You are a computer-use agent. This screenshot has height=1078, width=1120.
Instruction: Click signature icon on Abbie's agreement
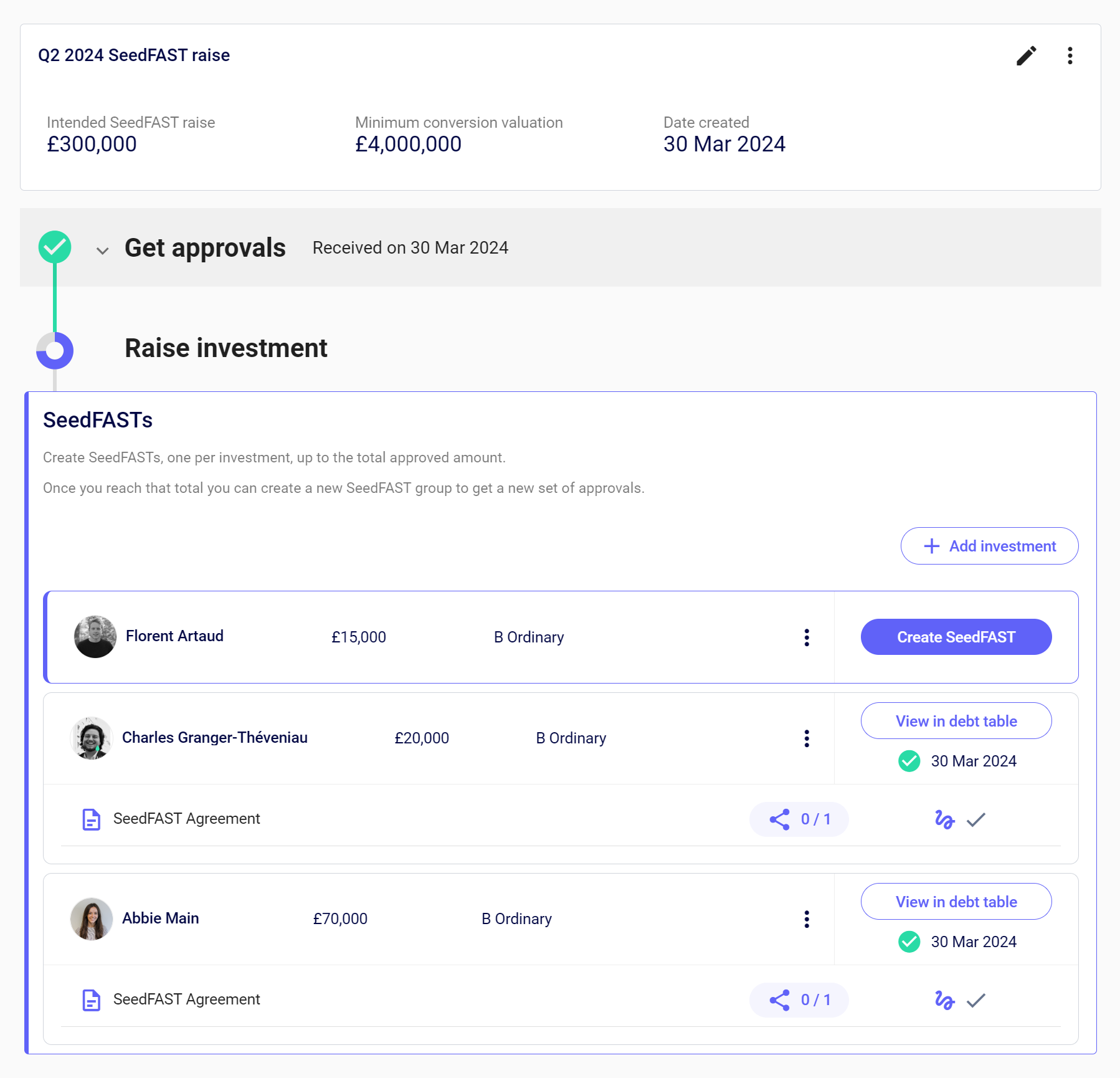click(x=944, y=1000)
